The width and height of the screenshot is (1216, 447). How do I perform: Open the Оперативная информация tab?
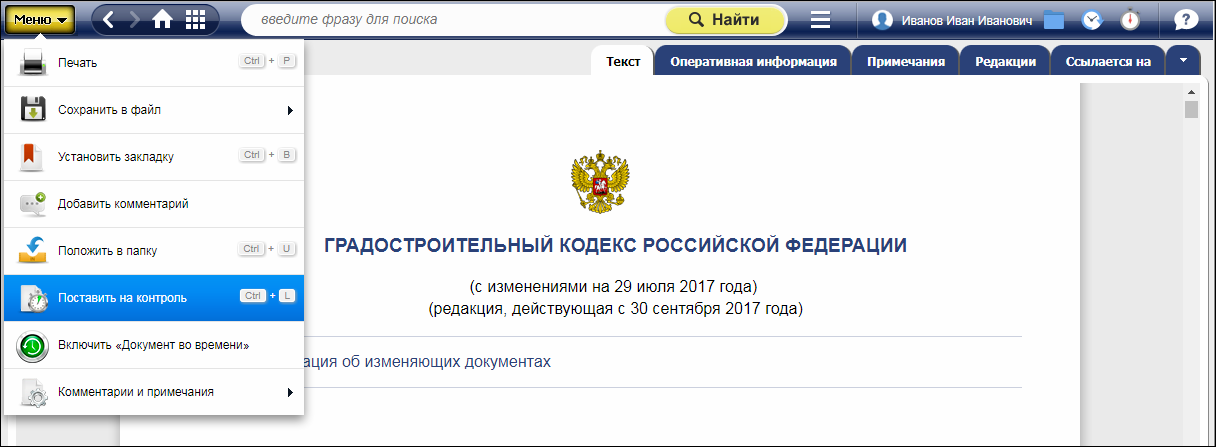click(x=753, y=61)
